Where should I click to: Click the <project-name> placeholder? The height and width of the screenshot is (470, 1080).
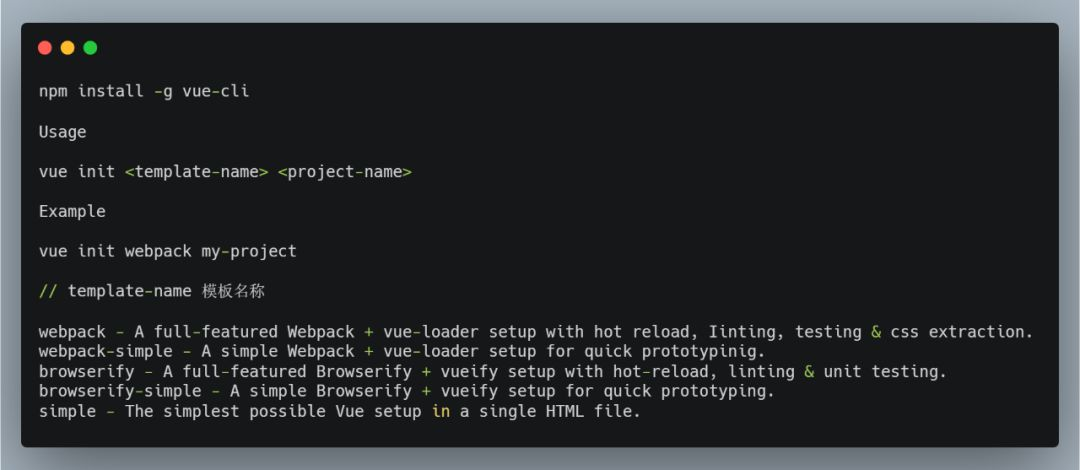pyautogui.click(x=345, y=172)
